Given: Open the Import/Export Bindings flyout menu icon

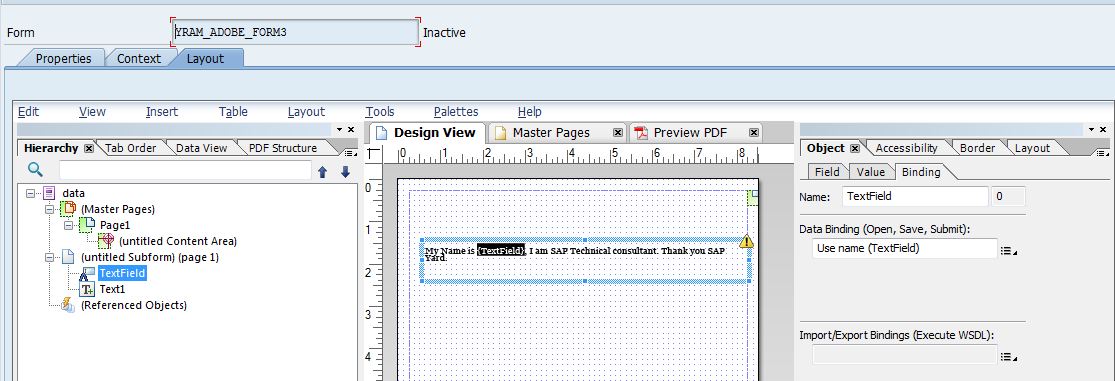Looking at the screenshot, I should (x=1008, y=357).
